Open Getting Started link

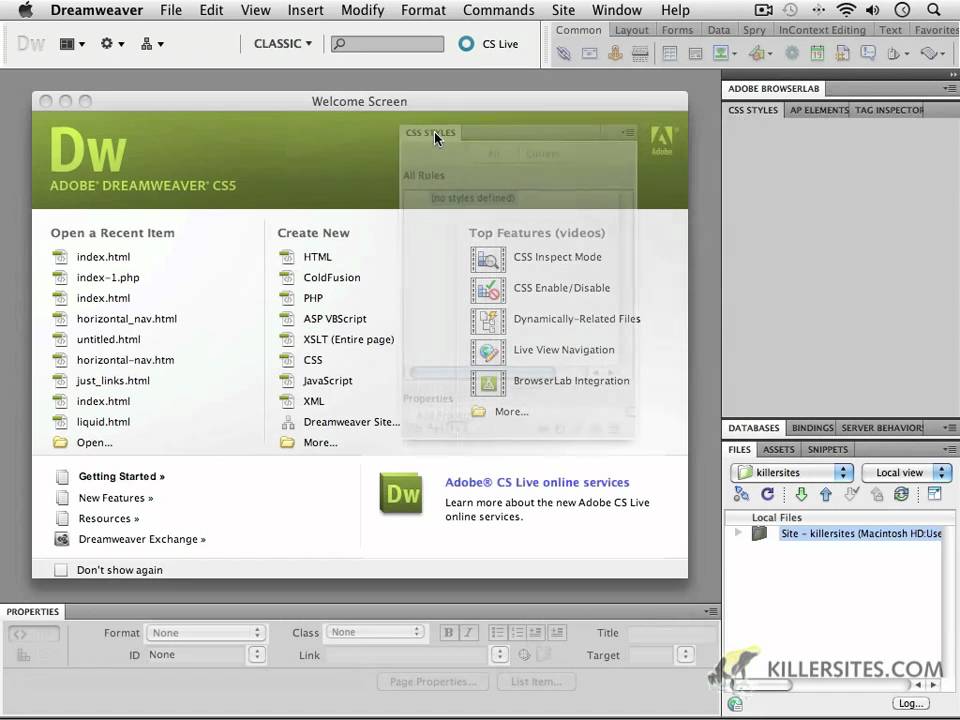point(121,476)
